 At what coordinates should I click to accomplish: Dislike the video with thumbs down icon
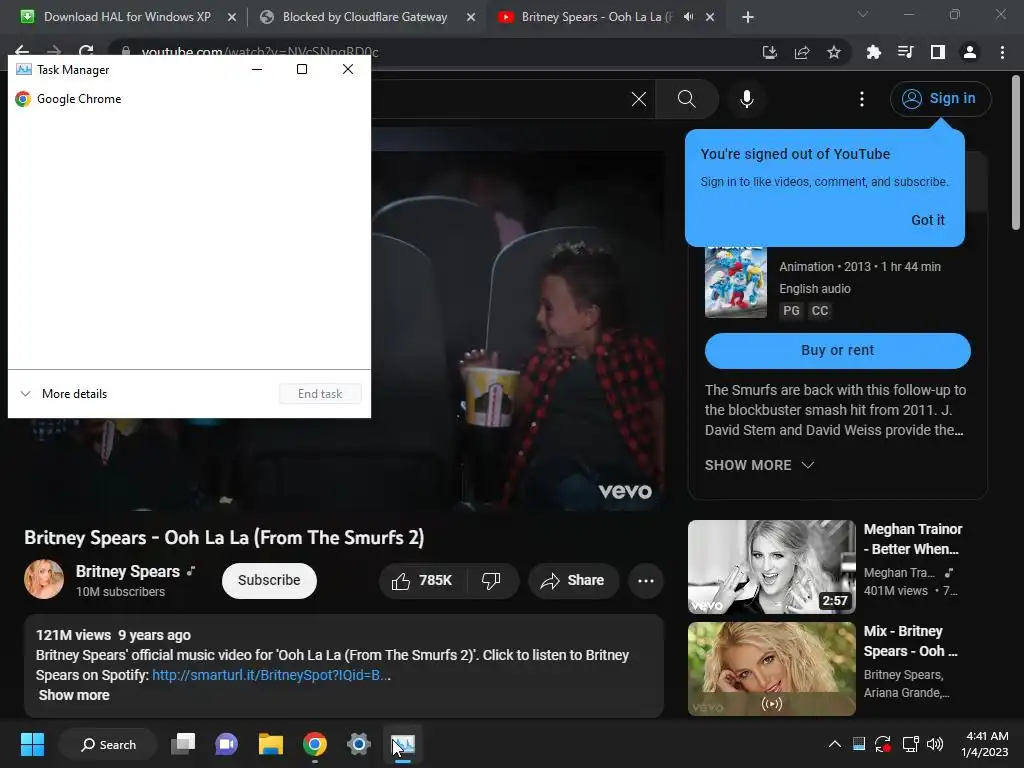(x=491, y=581)
